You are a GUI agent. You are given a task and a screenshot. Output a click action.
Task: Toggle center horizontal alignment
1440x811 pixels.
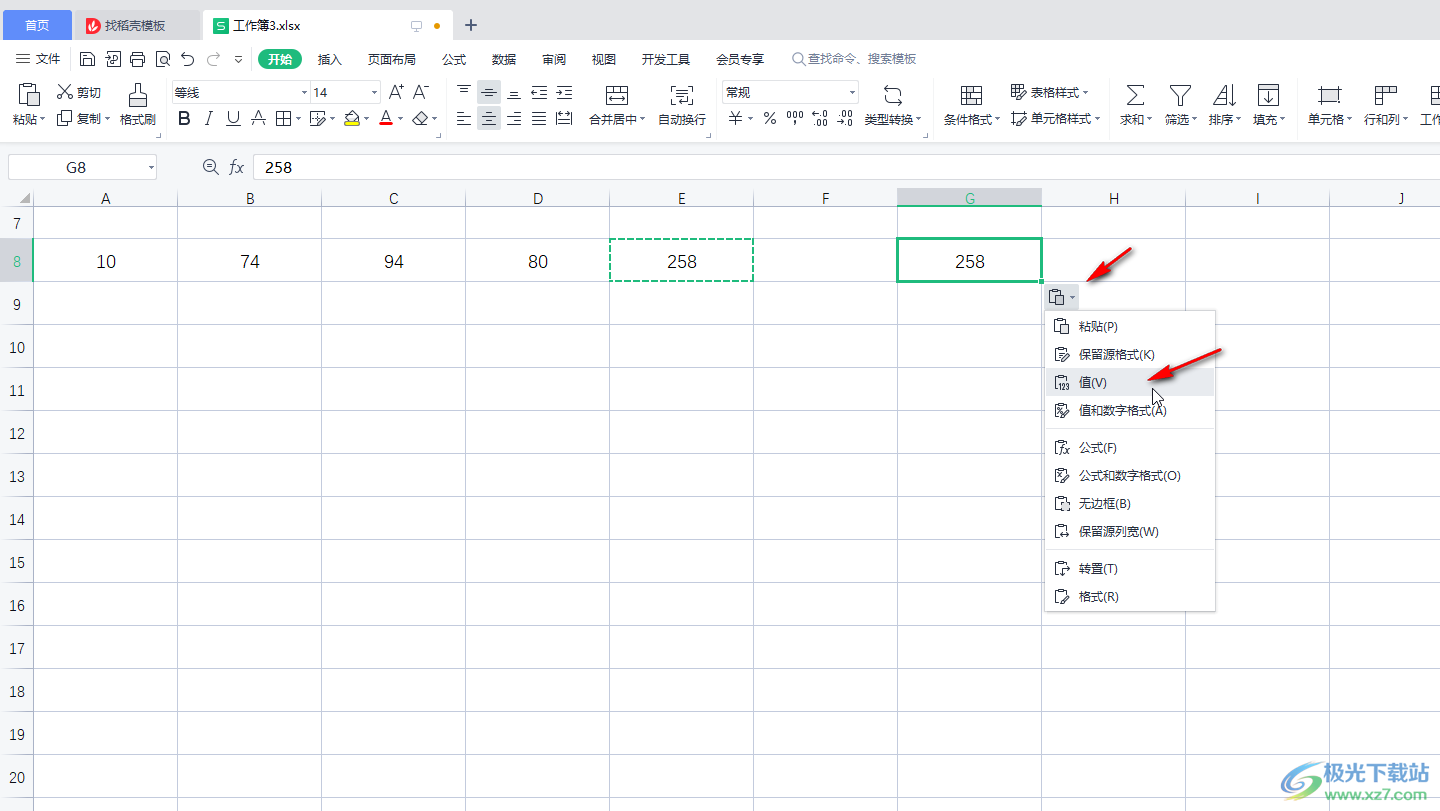point(489,119)
